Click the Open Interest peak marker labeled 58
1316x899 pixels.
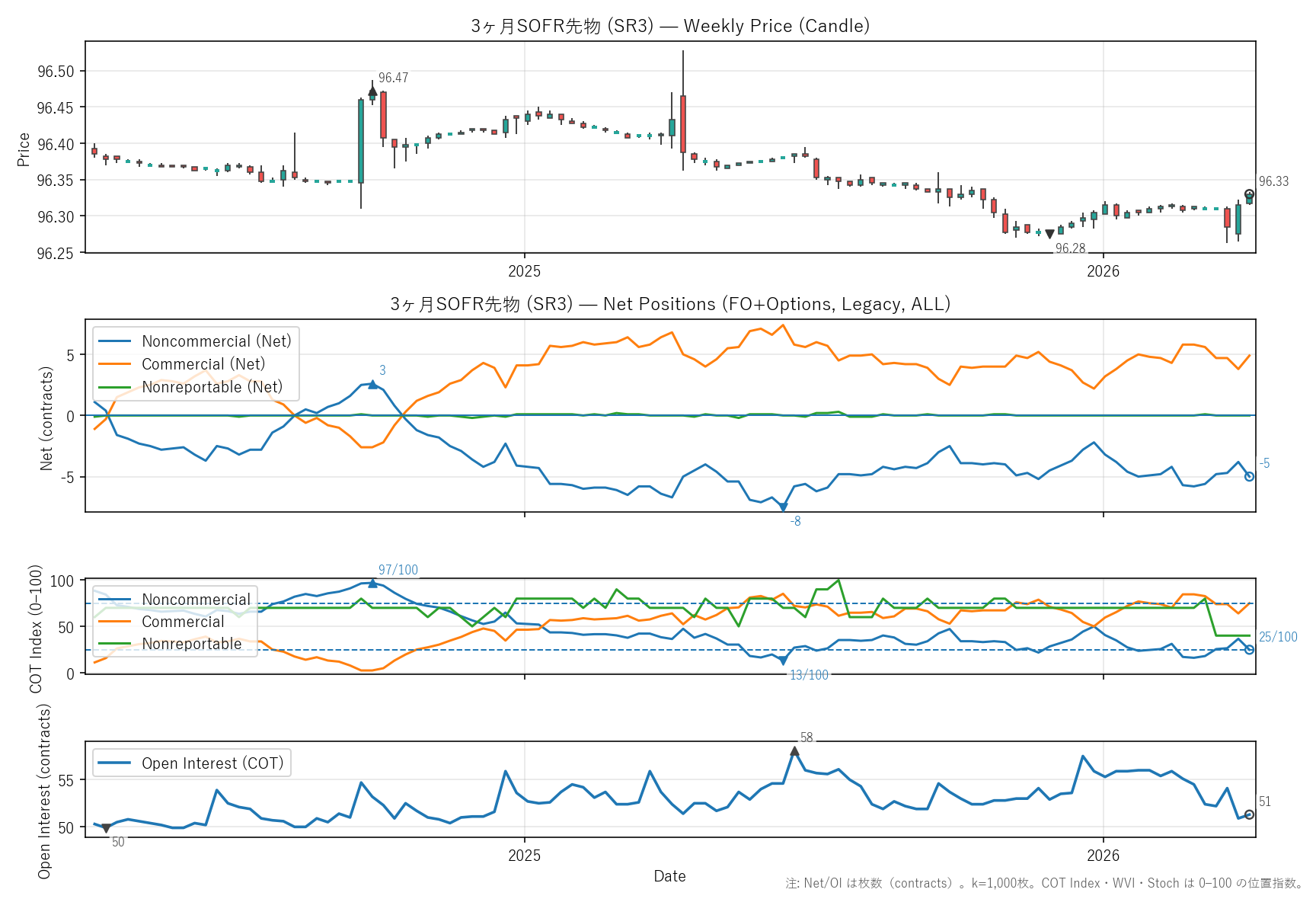click(794, 751)
